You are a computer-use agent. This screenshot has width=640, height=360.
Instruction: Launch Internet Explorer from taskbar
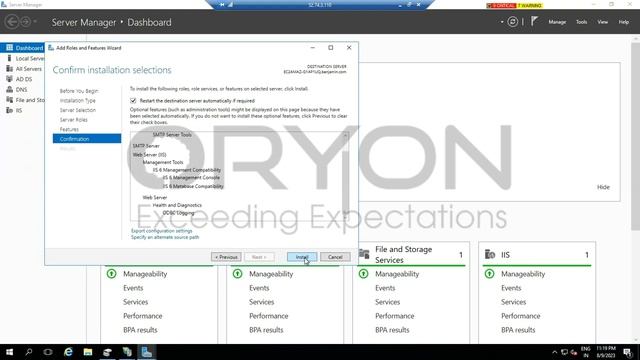click(68, 352)
